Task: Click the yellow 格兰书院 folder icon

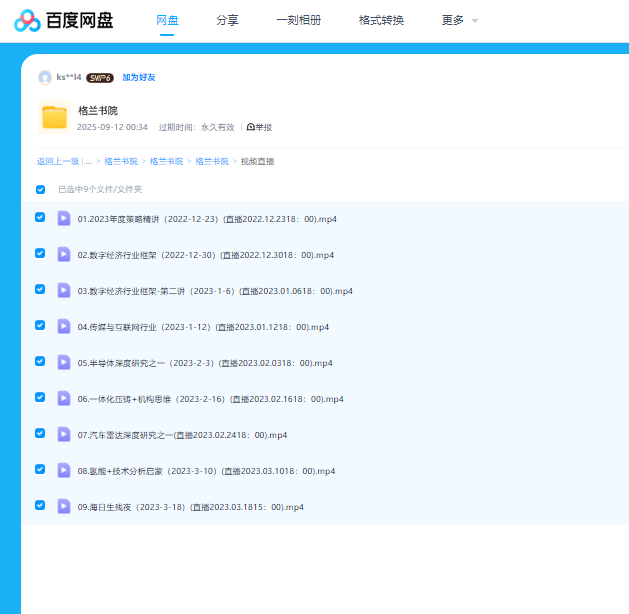Action: [x=54, y=117]
